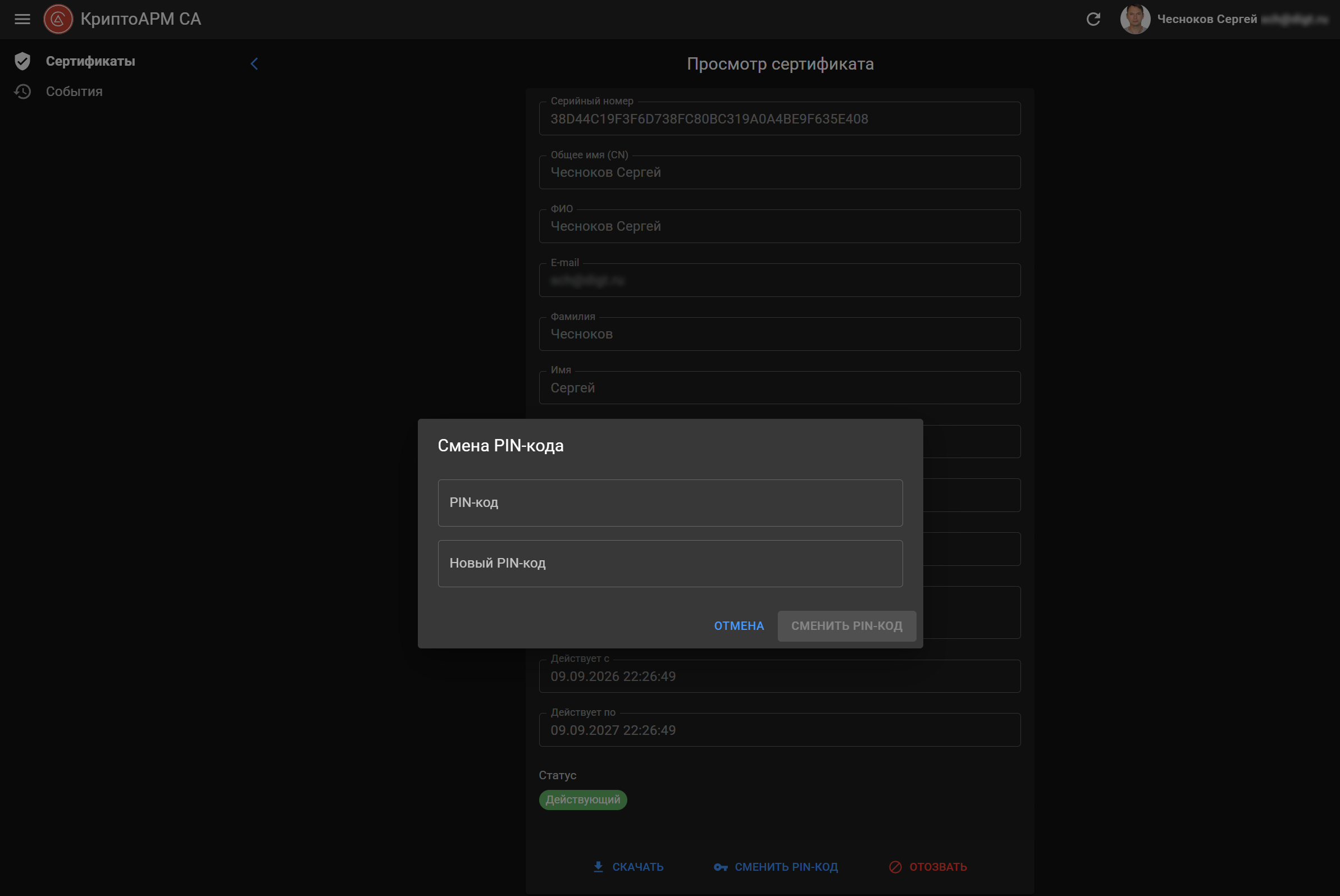
Task: Cancel the dialog with ОТМЕНА
Action: 739,626
